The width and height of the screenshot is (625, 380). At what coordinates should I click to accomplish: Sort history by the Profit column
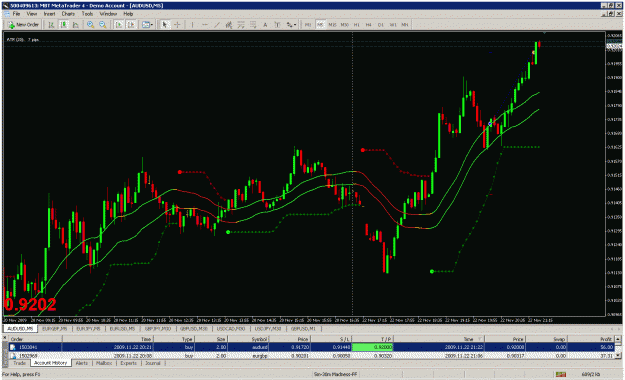(x=591, y=339)
